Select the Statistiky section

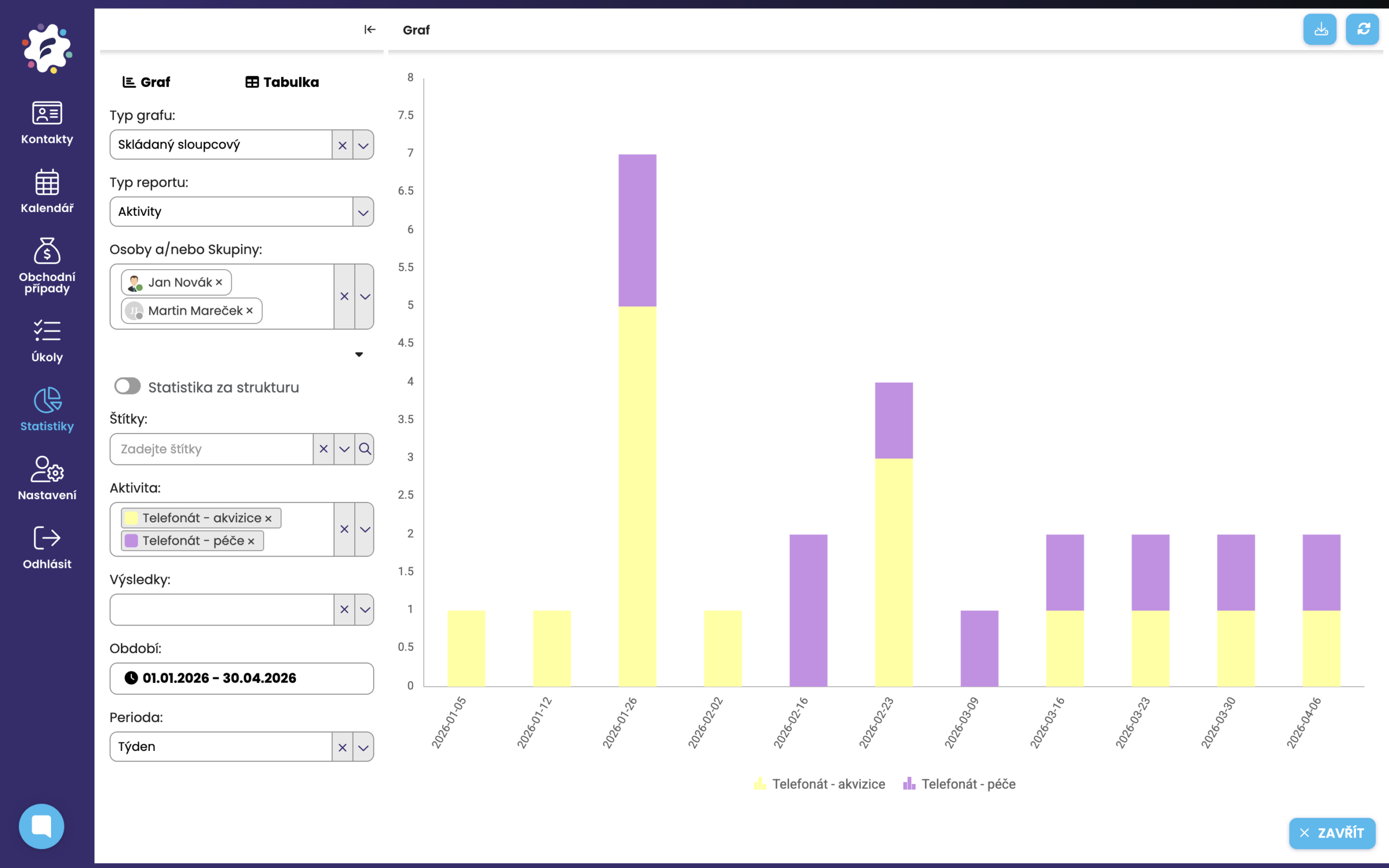tap(47, 409)
